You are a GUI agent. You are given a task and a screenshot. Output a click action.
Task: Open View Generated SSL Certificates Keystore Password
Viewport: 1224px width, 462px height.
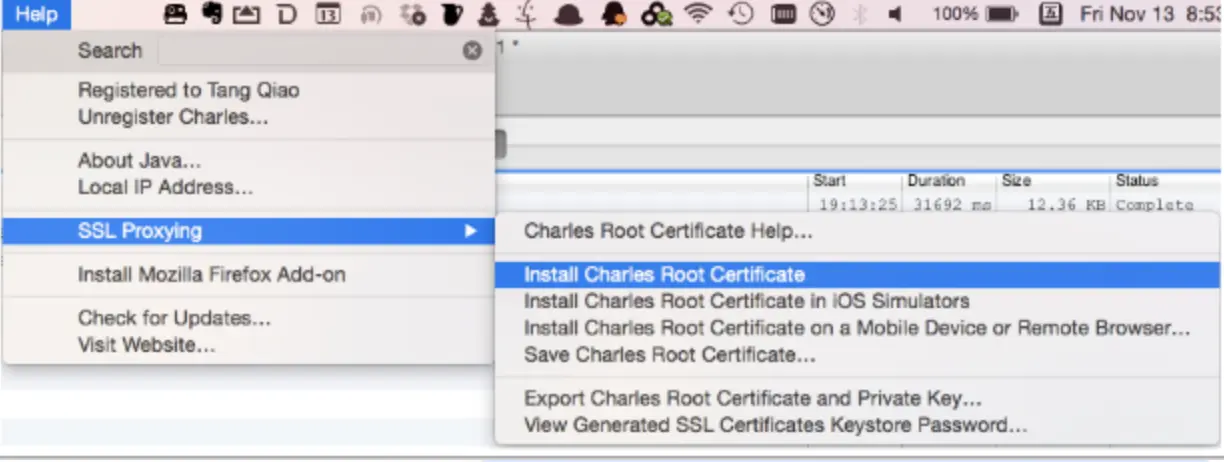tap(776, 425)
